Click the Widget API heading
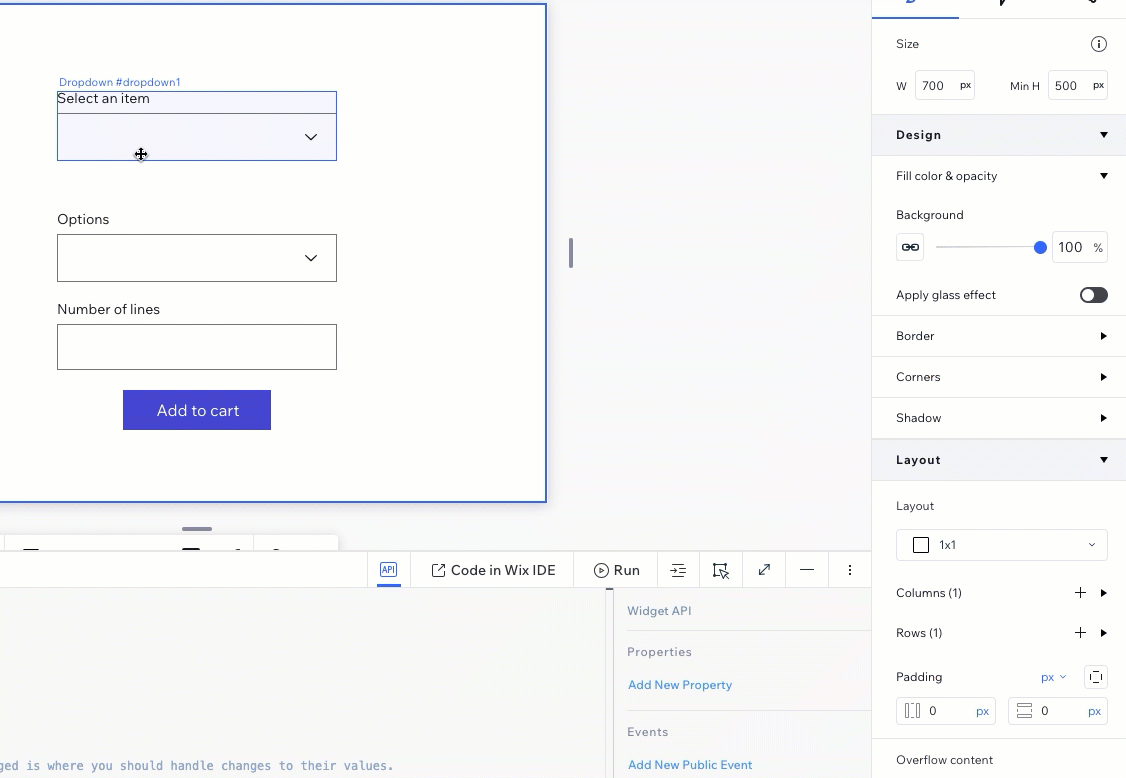 659,611
